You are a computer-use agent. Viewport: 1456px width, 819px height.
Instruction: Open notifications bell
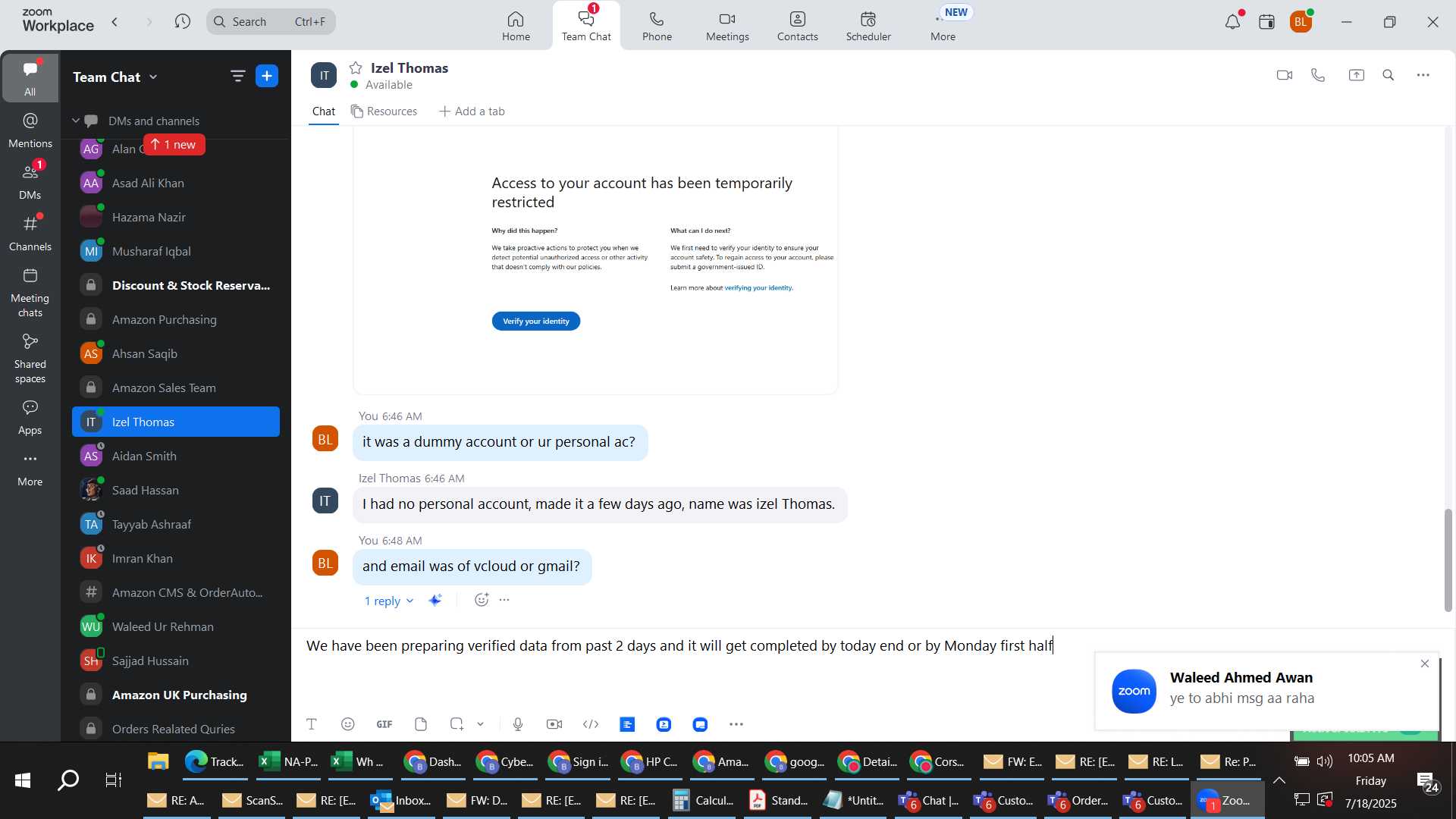click(1232, 22)
